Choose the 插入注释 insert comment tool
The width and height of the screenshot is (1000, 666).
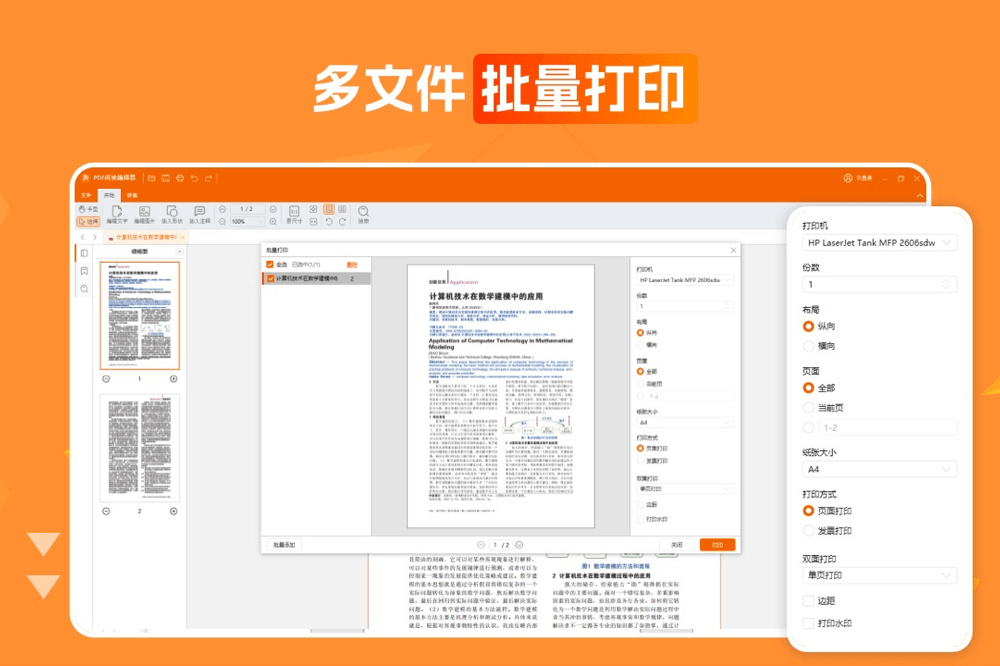tap(200, 214)
